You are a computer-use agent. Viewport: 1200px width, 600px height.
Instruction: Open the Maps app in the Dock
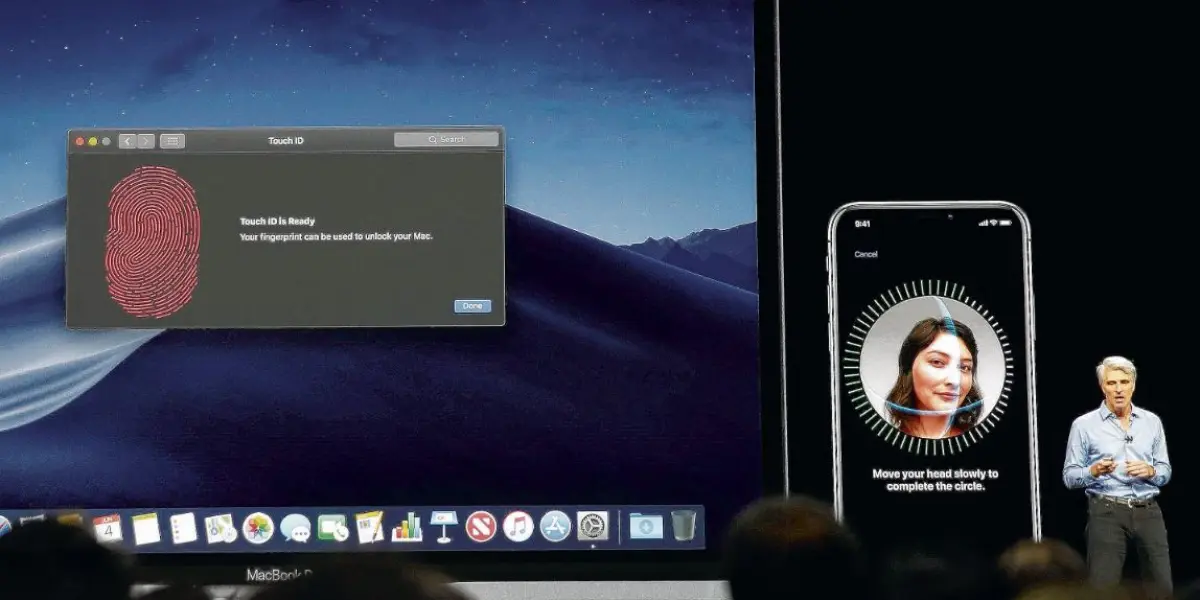coord(220,528)
